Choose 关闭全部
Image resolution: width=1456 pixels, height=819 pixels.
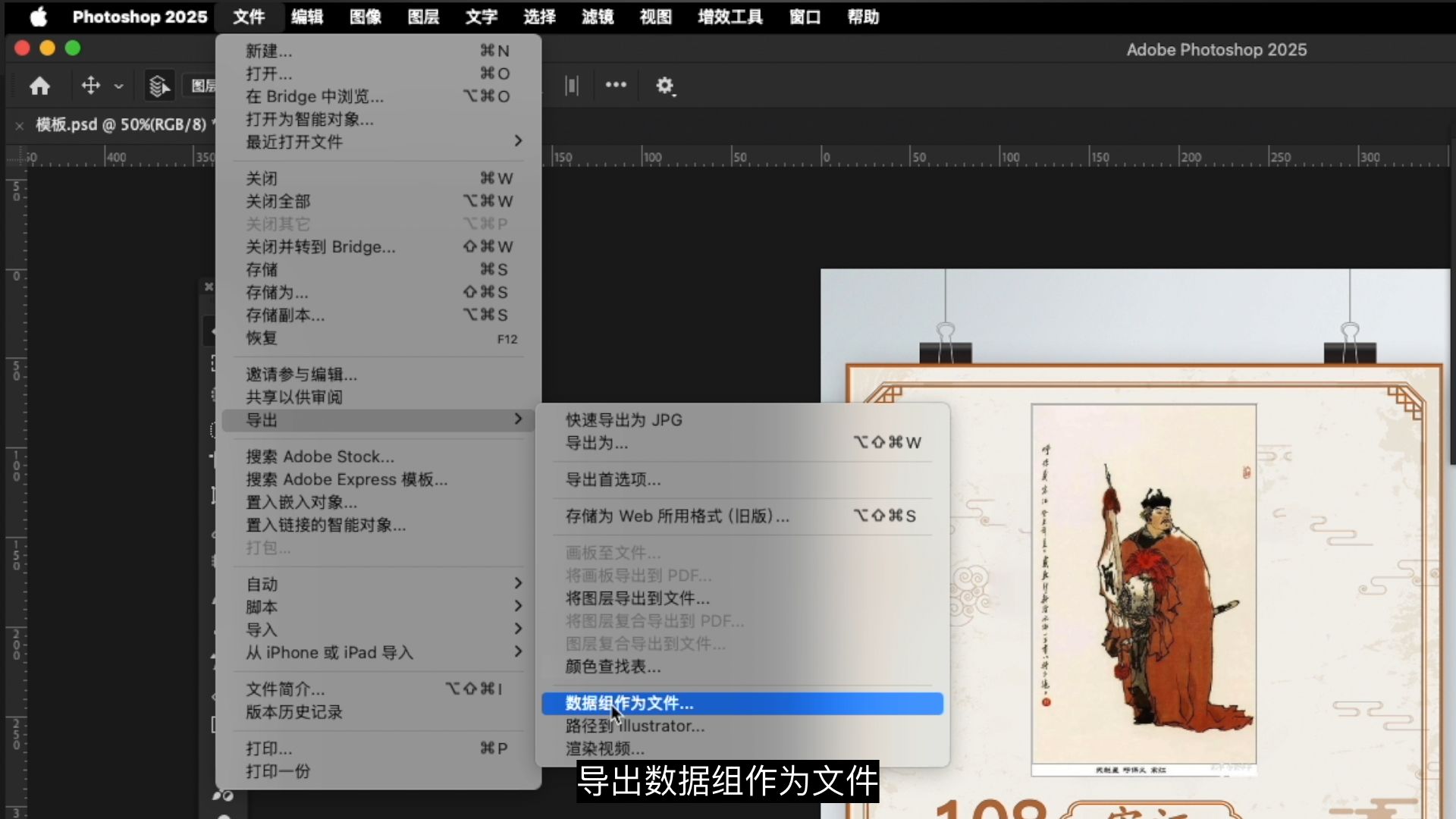click(378, 201)
